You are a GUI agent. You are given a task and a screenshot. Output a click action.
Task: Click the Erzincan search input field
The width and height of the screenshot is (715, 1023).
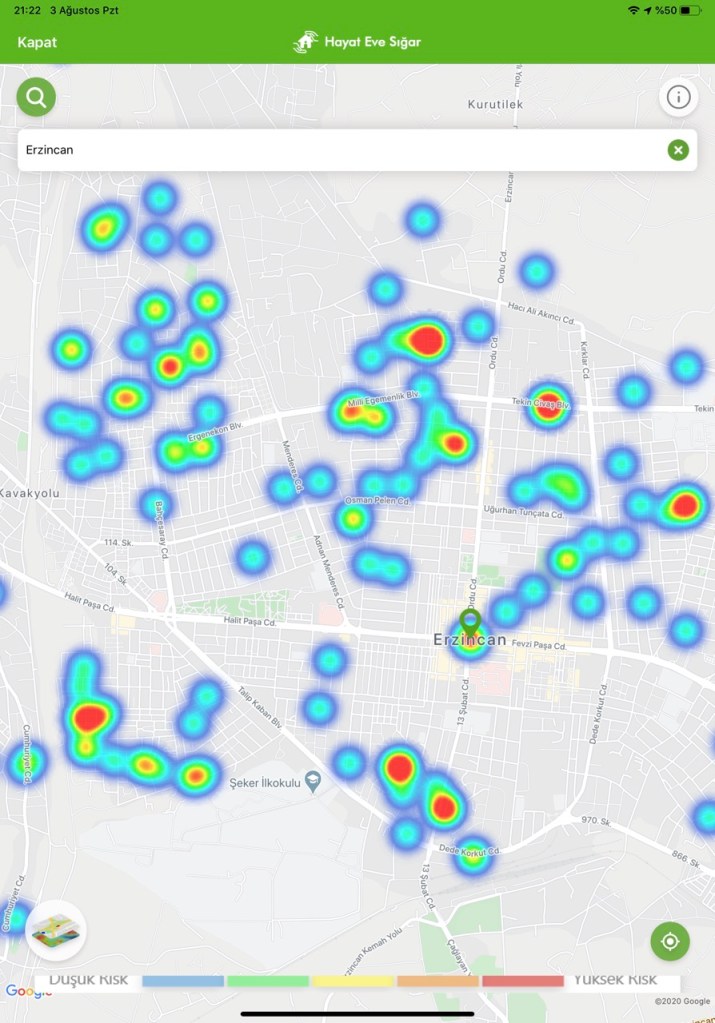click(340, 150)
